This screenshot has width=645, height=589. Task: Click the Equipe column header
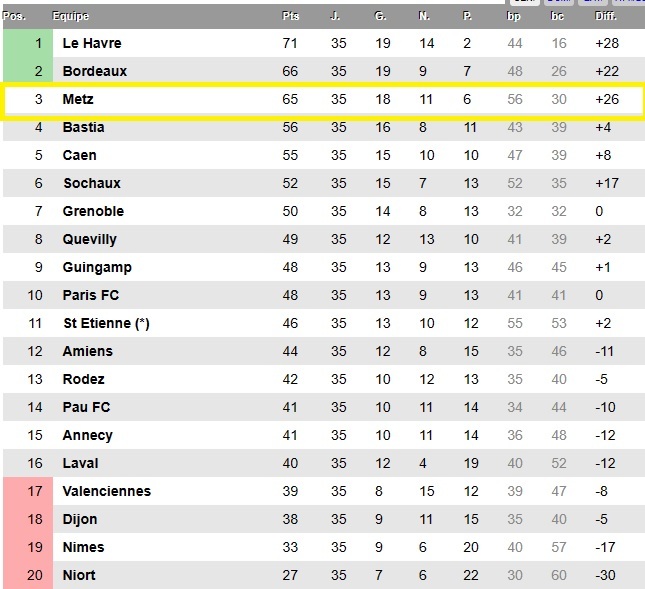(x=70, y=16)
